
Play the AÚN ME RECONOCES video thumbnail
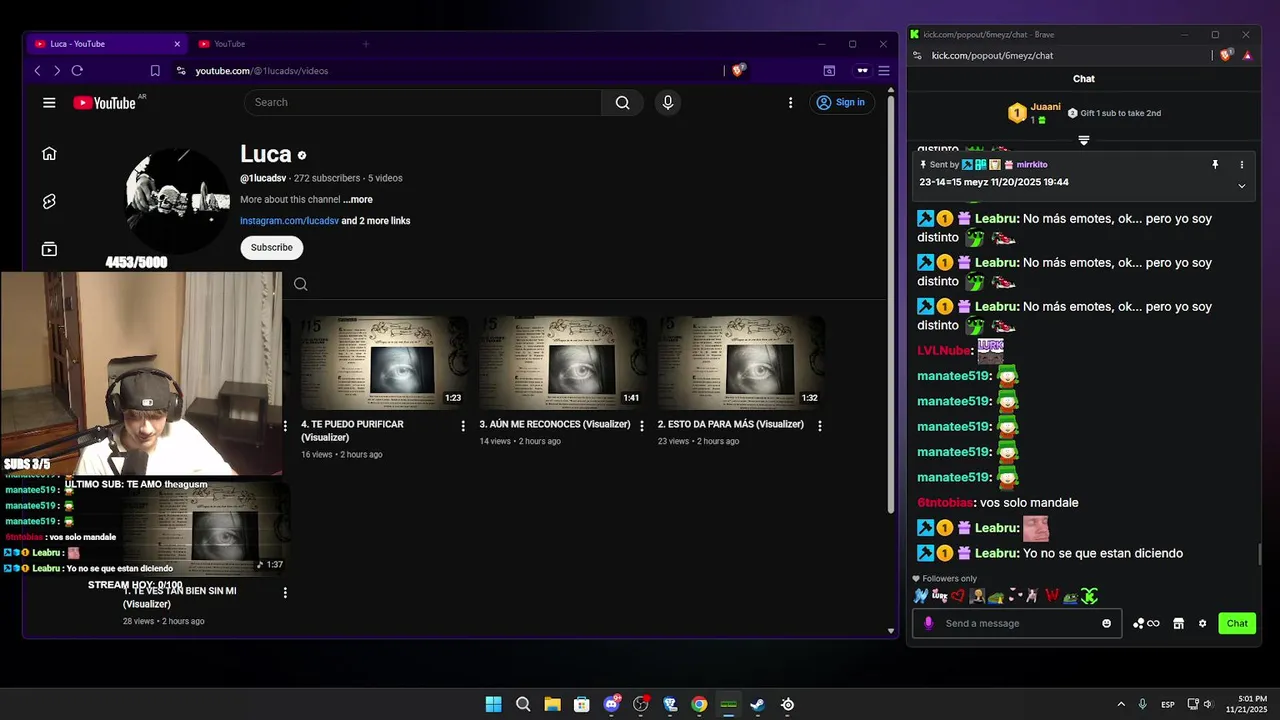coord(563,363)
